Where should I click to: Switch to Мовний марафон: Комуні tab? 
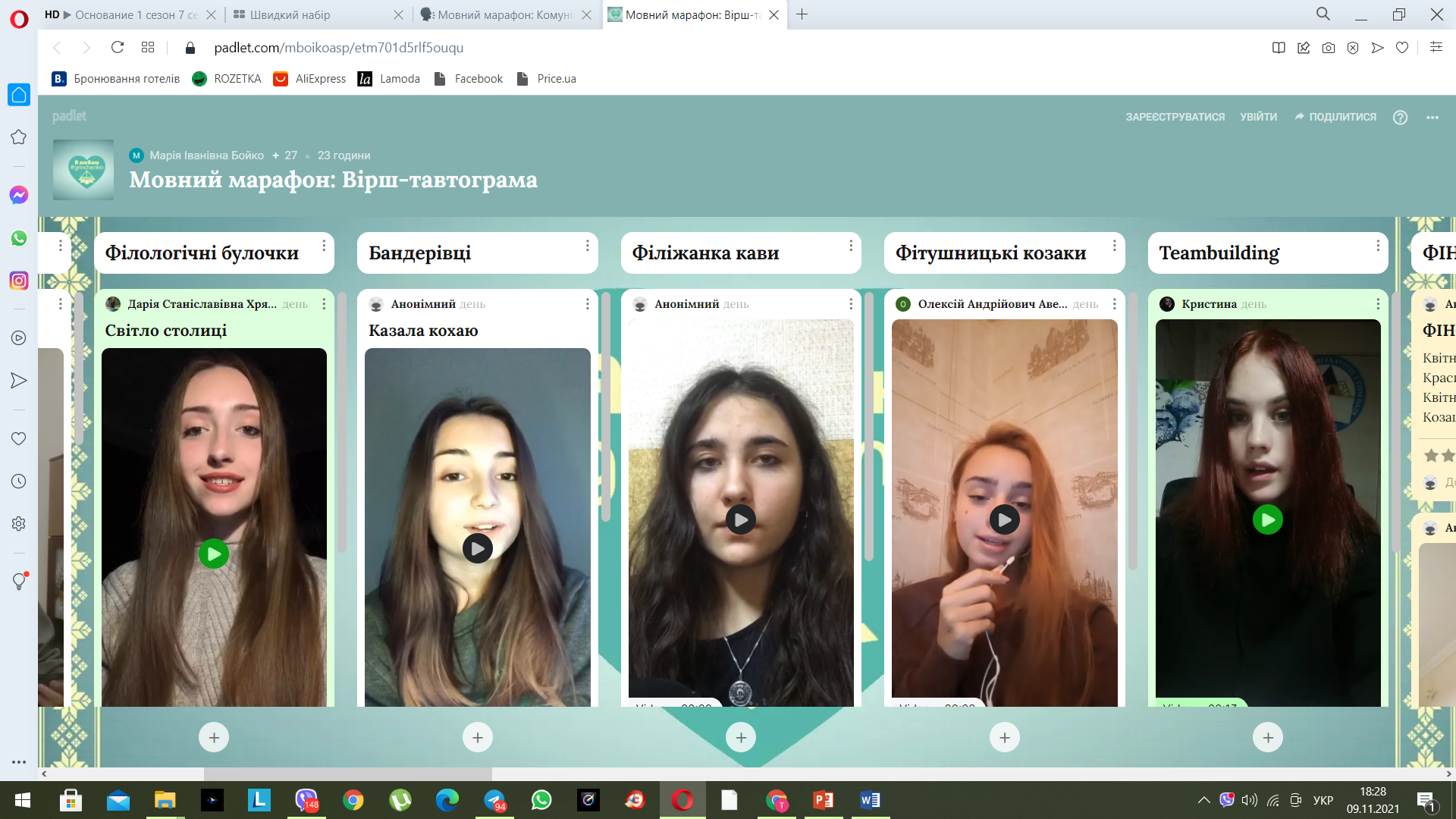point(504,14)
